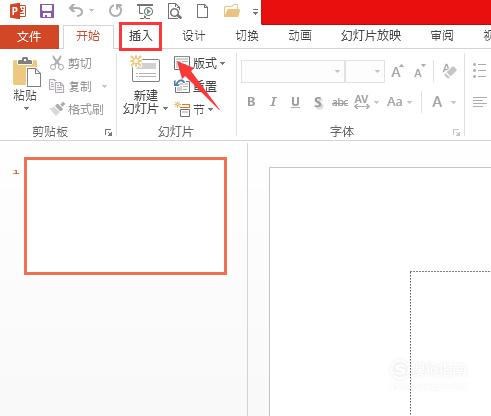Expand the 复制 copy dropdown arrow

click(105, 86)
